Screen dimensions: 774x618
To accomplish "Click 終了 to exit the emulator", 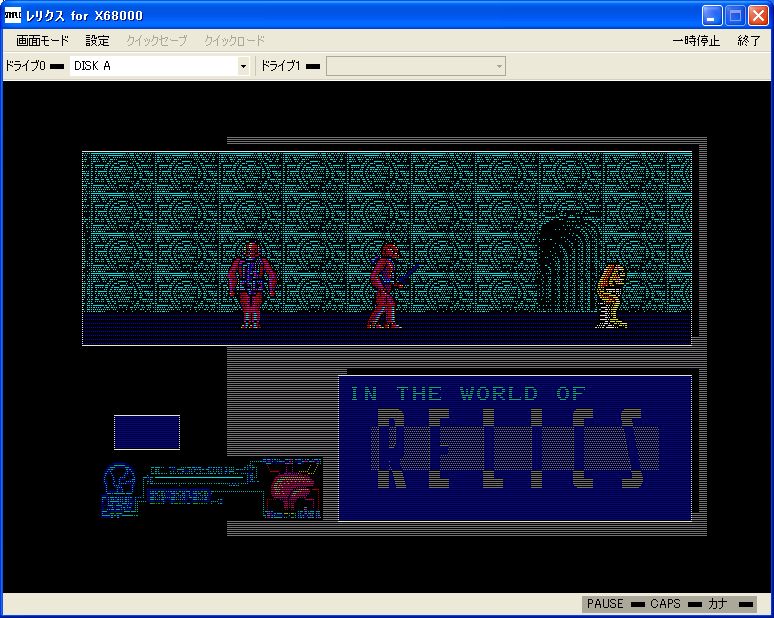I will (749, 40).
